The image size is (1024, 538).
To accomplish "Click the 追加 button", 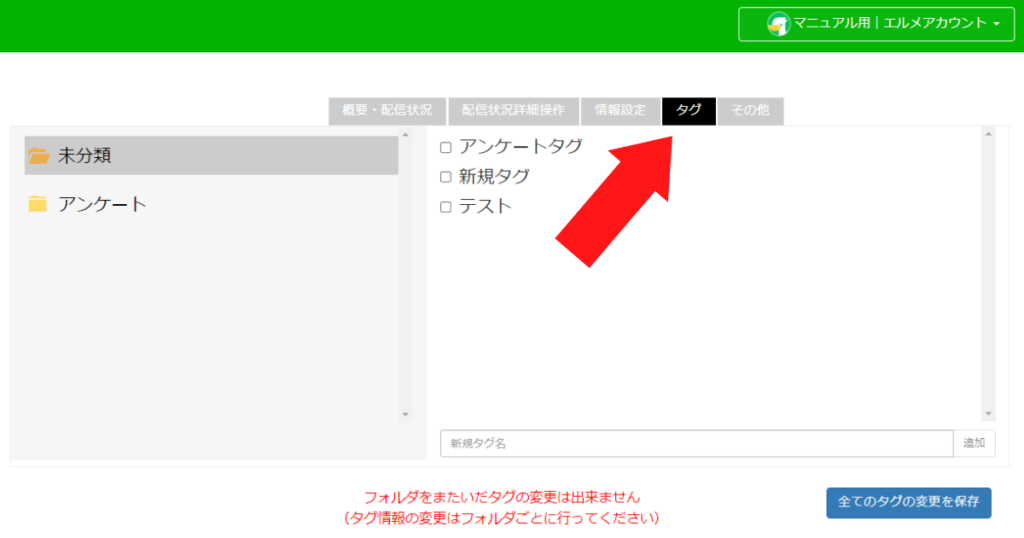I will point(974,443).
